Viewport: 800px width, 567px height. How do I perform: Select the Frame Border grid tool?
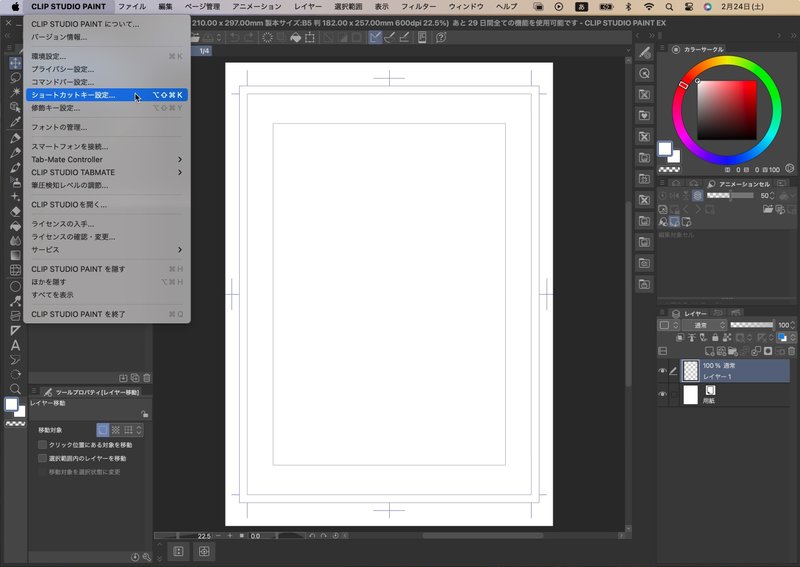[15, 270]
